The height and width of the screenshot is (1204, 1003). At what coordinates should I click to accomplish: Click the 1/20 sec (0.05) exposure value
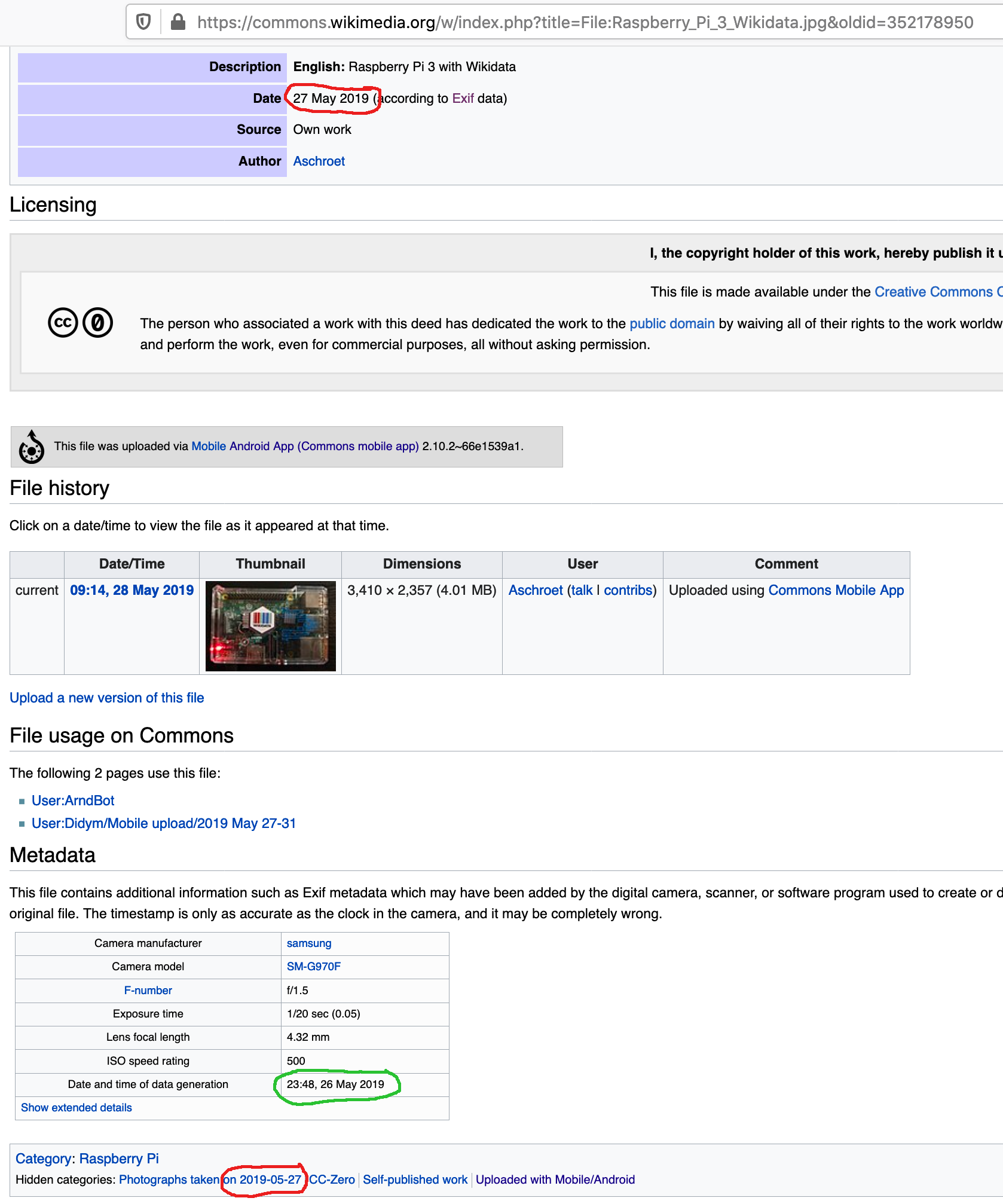pyautogui.click(x=323, y=1014)
